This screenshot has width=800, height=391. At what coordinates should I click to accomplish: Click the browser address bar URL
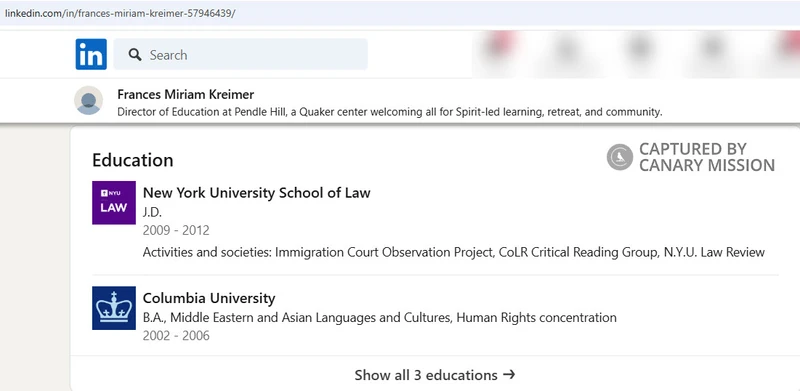tap(120, 14)
